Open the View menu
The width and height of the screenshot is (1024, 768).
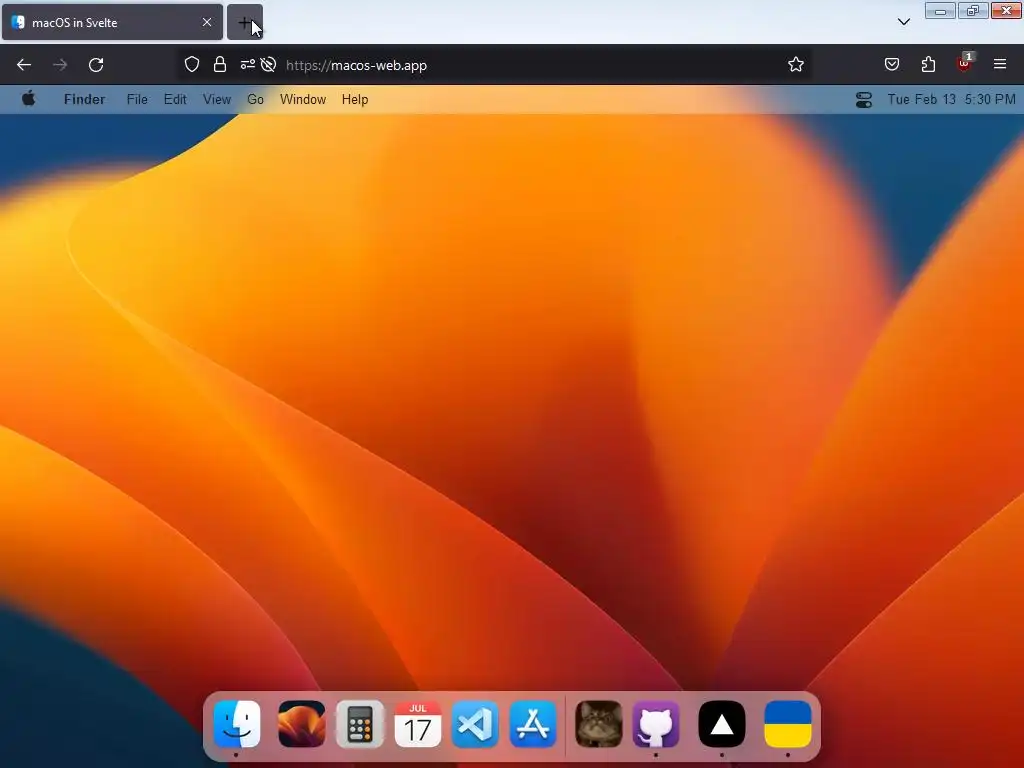pyautogui.click(x=217, y=99)
